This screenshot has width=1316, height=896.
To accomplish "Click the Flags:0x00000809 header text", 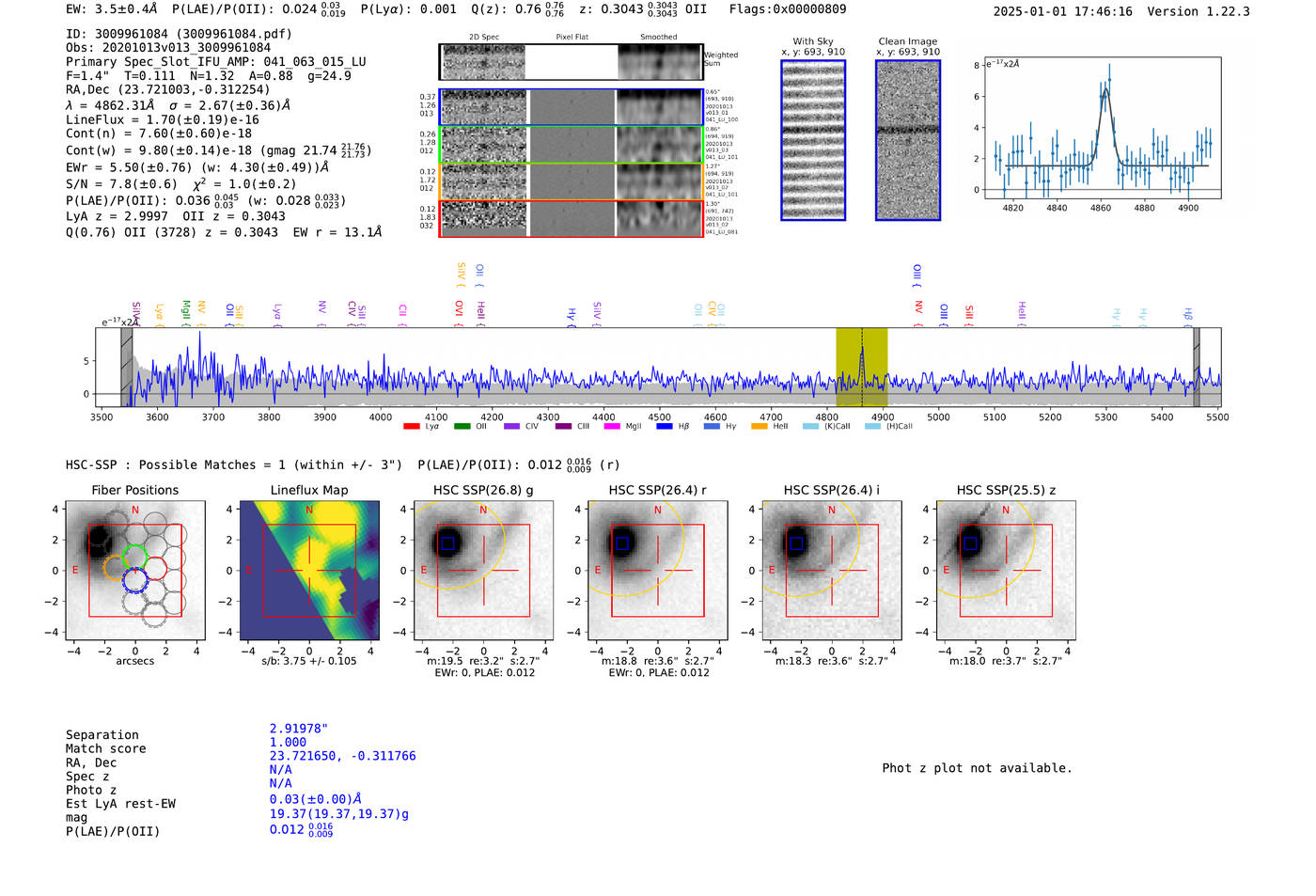I will pyautogui.click(x=788, y=9).
